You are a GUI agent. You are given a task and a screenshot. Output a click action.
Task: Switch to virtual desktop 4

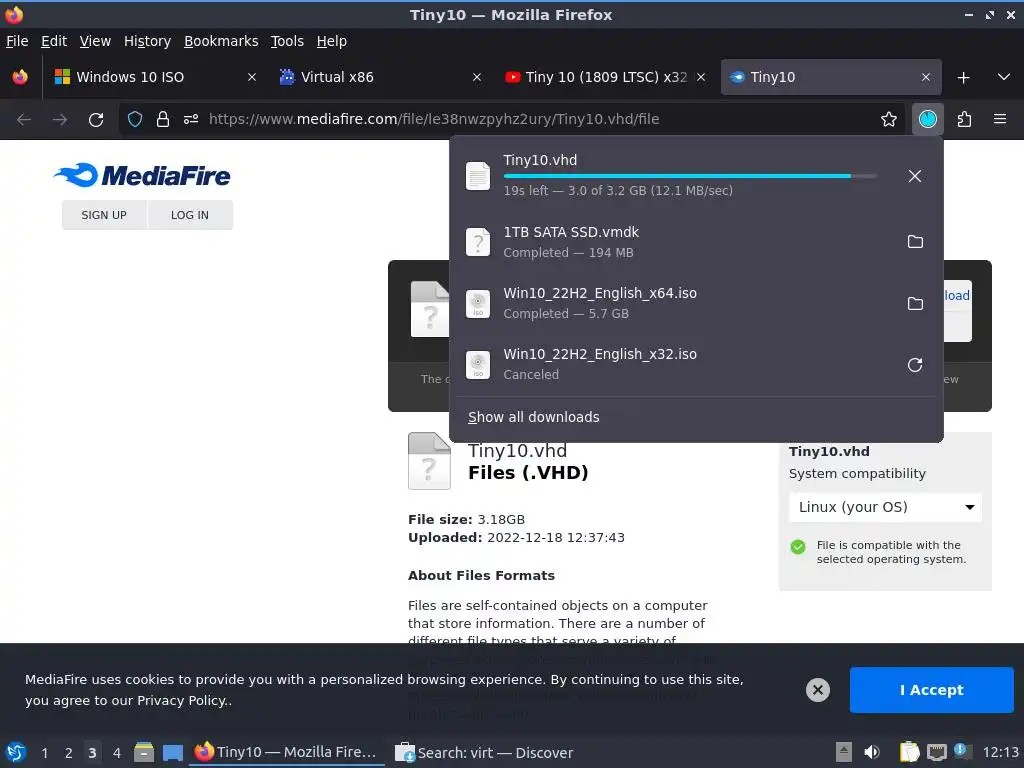click(117, 753)
